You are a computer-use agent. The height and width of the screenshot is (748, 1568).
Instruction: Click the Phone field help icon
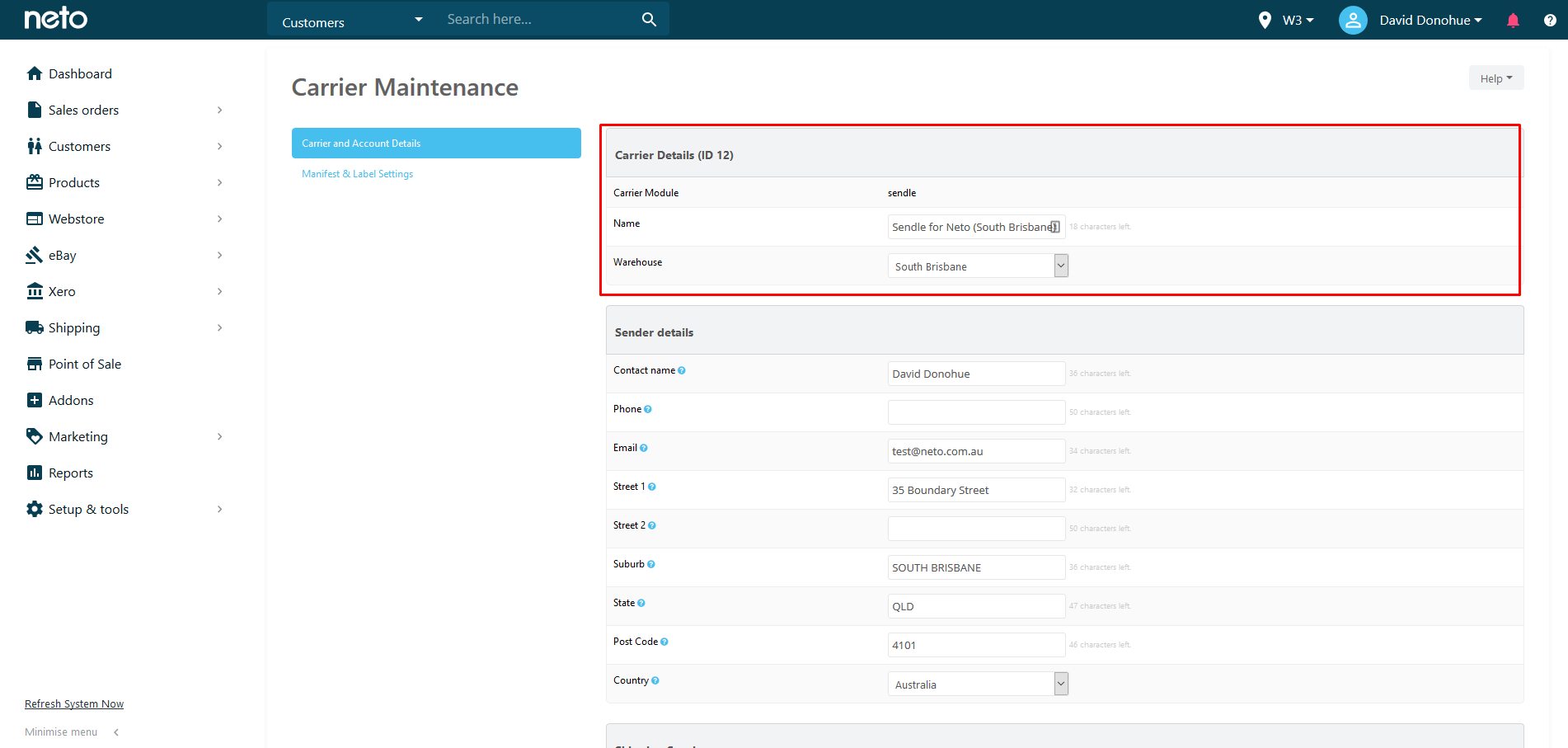coord(648,409)
